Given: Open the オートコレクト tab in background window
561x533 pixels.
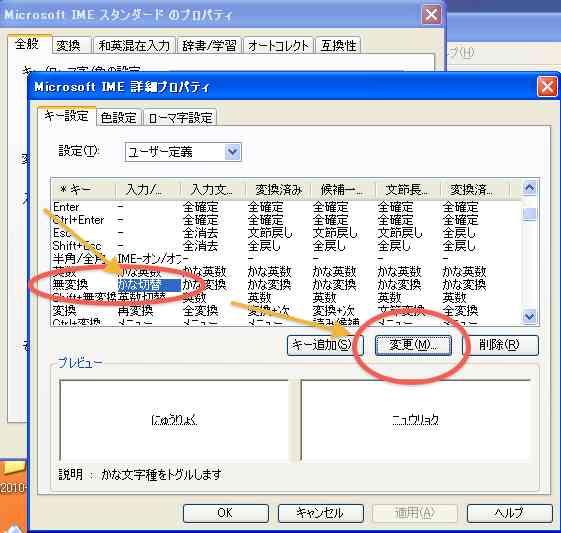Looking at the screenshot, I should click(278, 45).
